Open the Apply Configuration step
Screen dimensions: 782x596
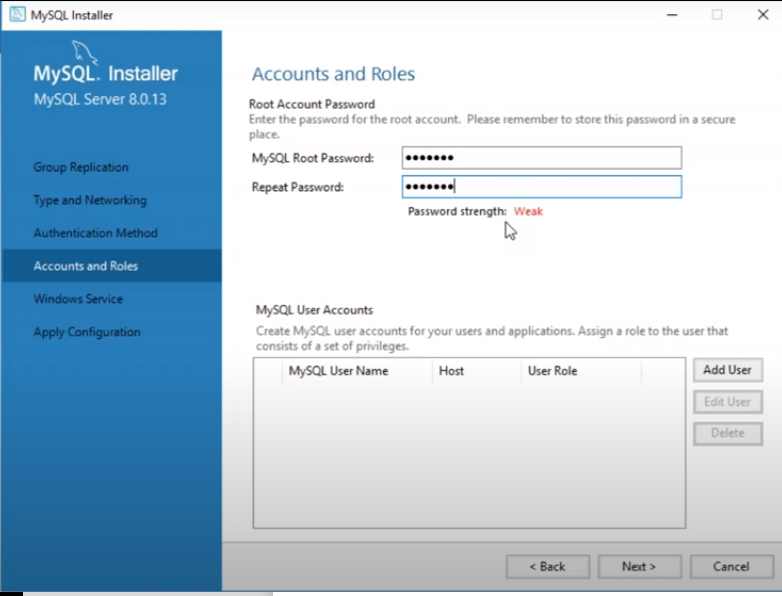coord(87,332)
